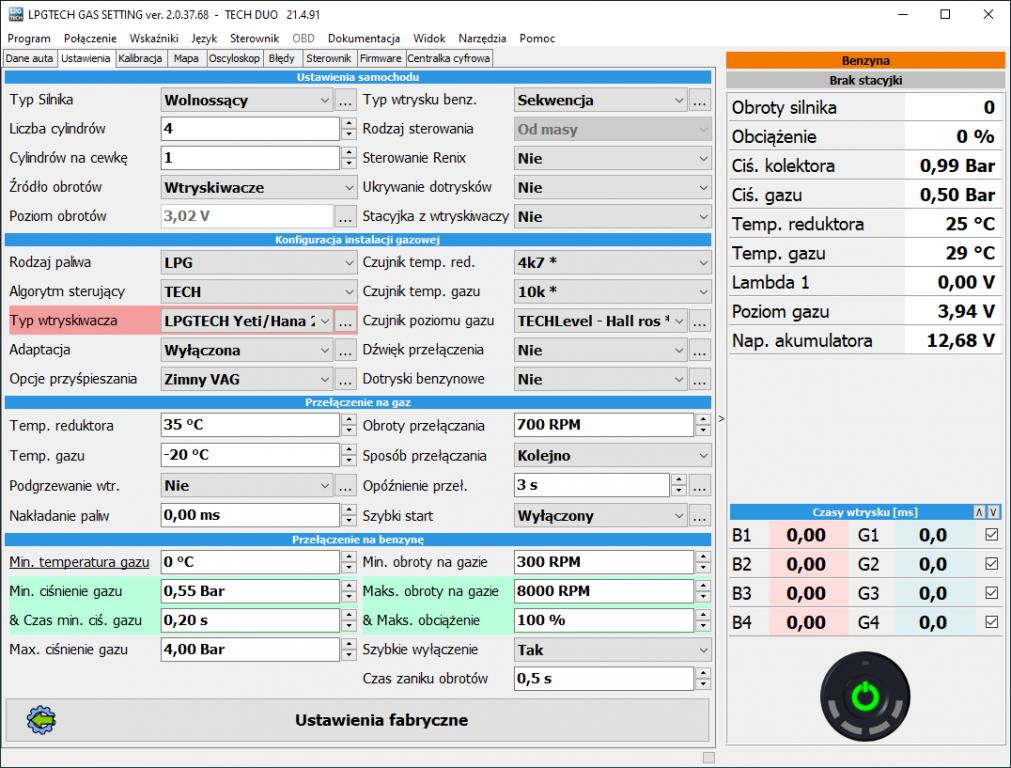Click the Cylindrów na cewkę input field
This screenshot has width=1011, height=768.
coord(250,158)
